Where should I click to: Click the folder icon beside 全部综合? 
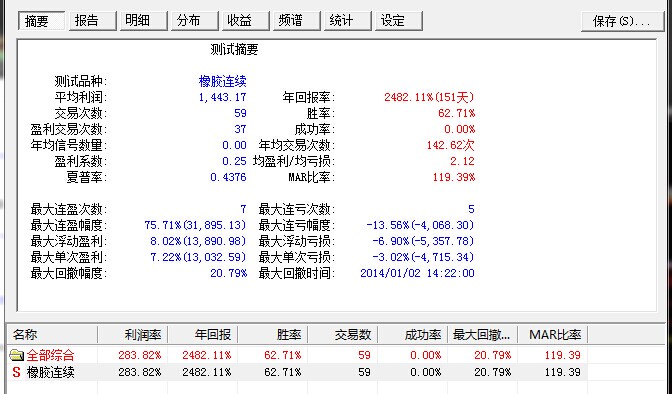point(16,355)
